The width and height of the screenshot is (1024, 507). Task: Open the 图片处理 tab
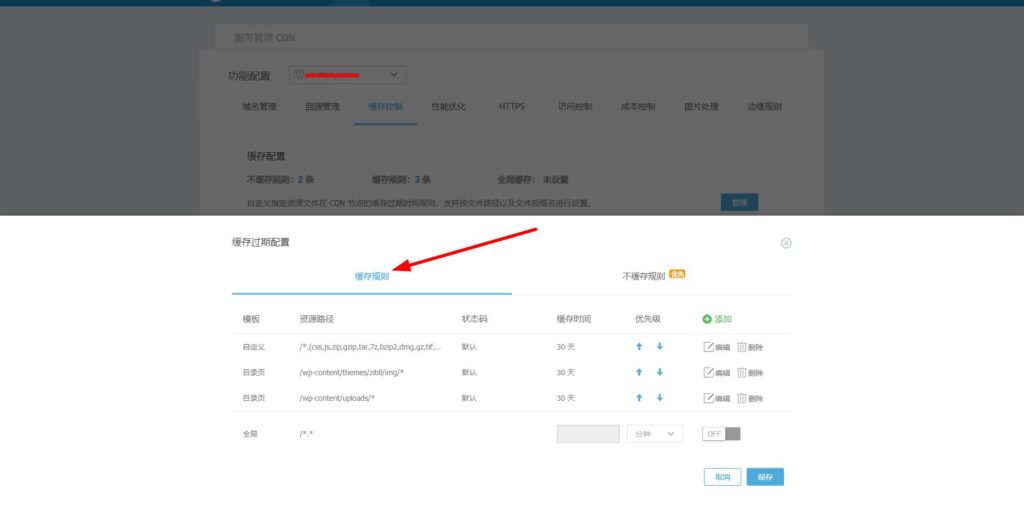pos(701,106)
